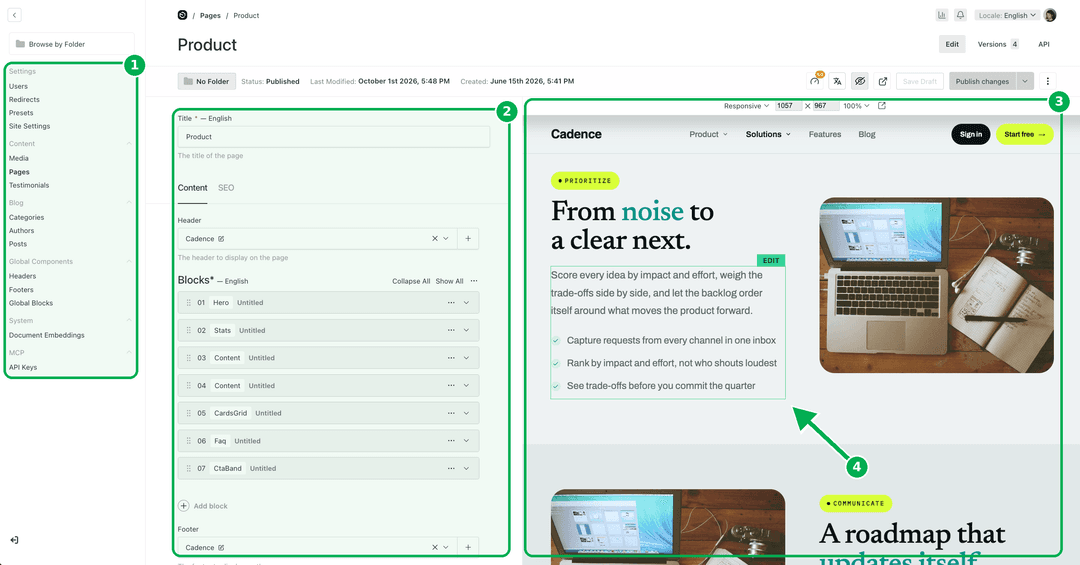1080x565 pixels.
Task: Click Collapse All blocks
Action: [x=411, y=281]
